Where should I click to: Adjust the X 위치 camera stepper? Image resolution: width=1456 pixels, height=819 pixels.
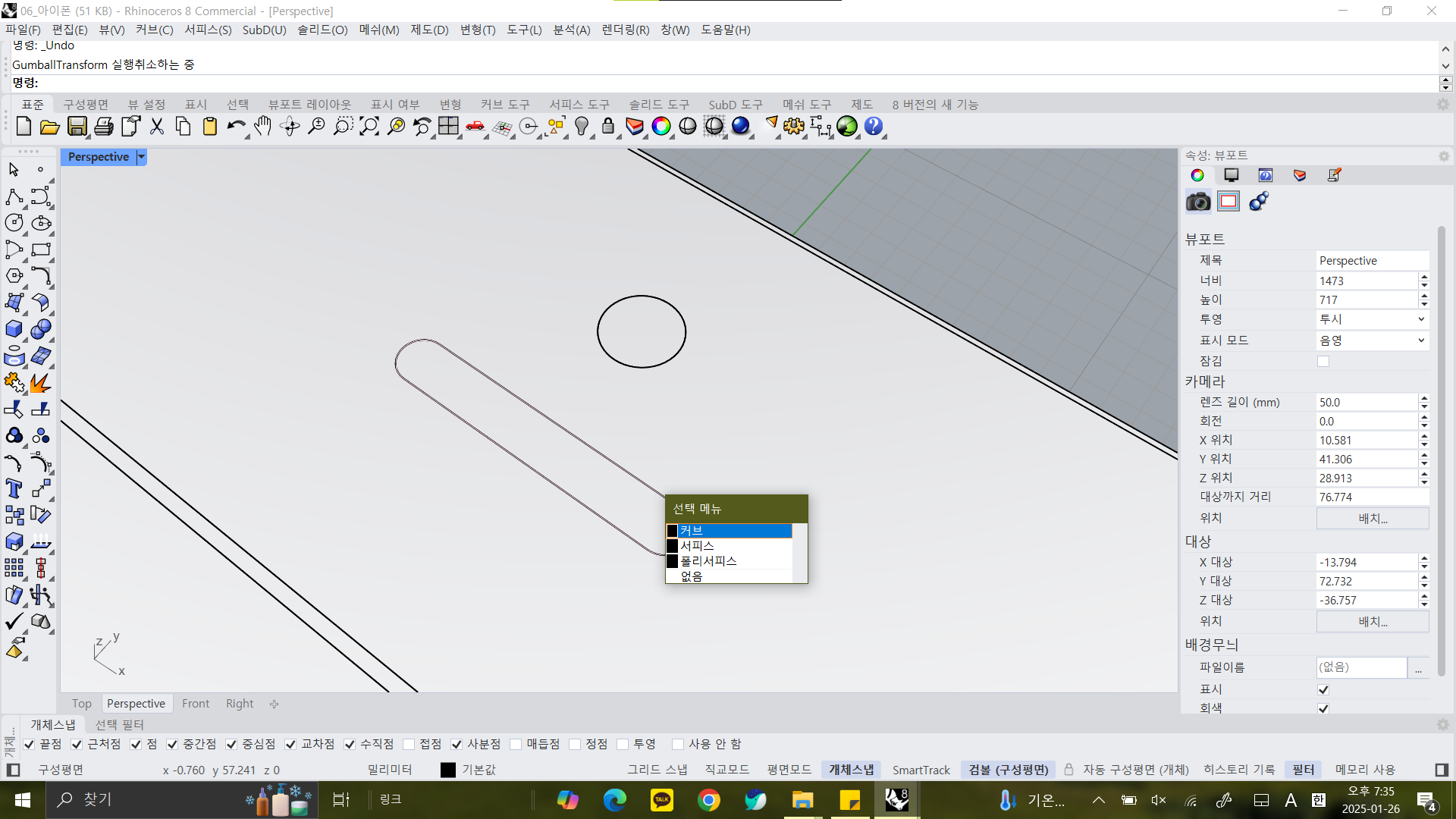pos(1424,441)
